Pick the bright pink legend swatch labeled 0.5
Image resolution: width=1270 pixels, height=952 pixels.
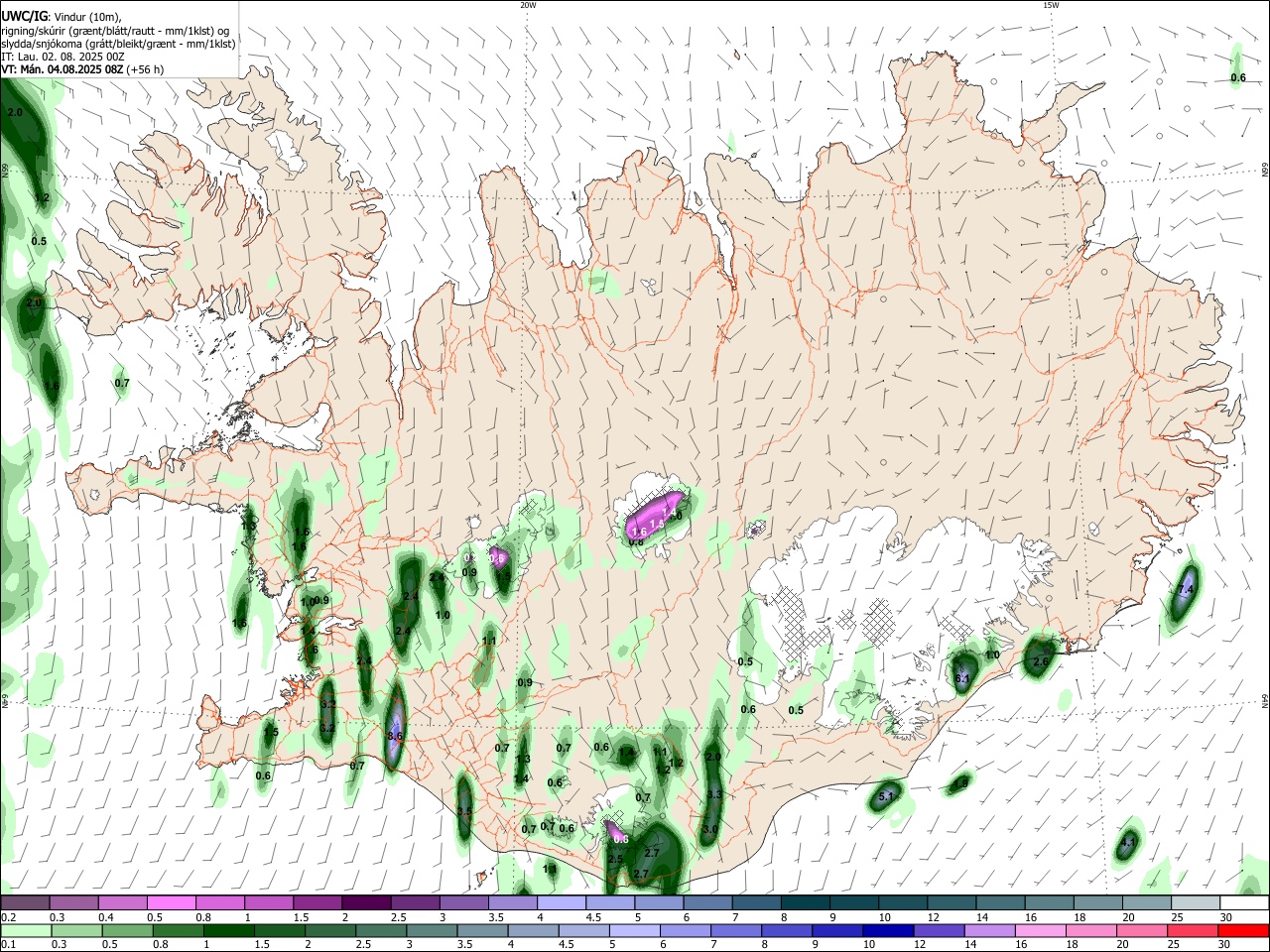[171, 903]
